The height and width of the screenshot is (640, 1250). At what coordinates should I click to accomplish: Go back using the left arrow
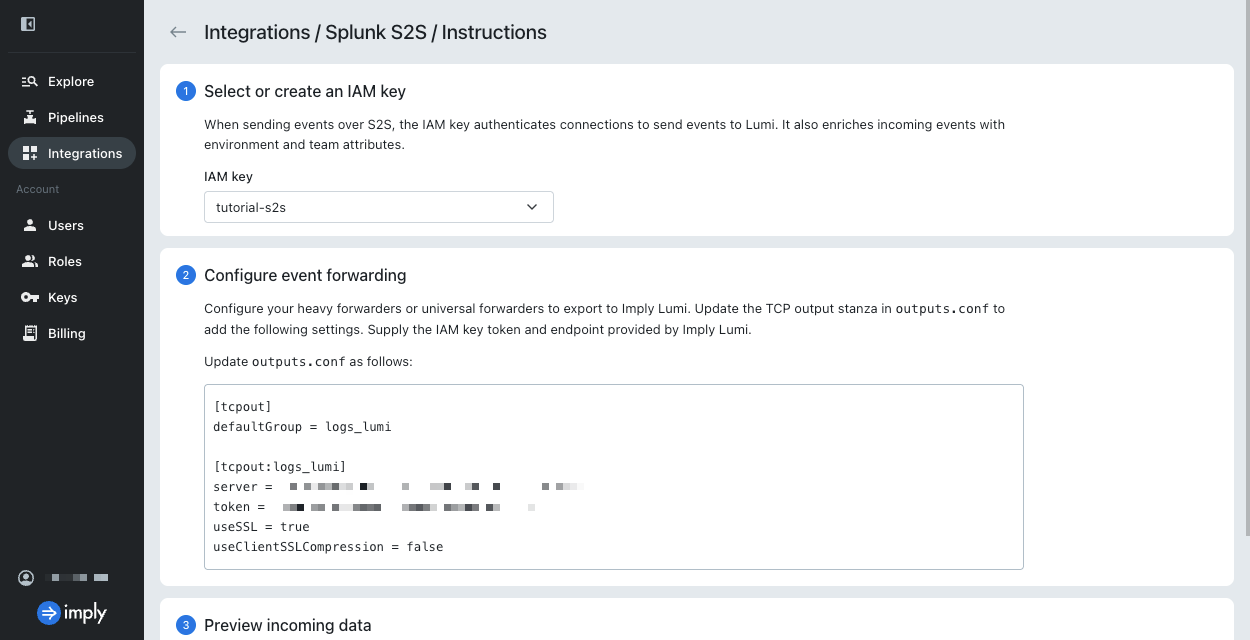pos(178,32)
